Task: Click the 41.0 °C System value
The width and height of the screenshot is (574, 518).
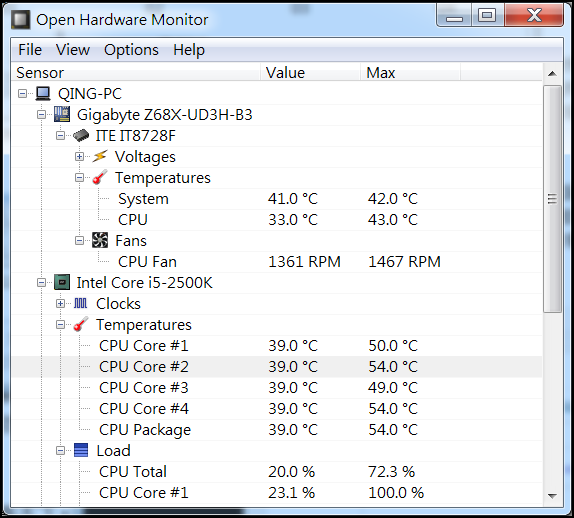Action: [292, 199]
